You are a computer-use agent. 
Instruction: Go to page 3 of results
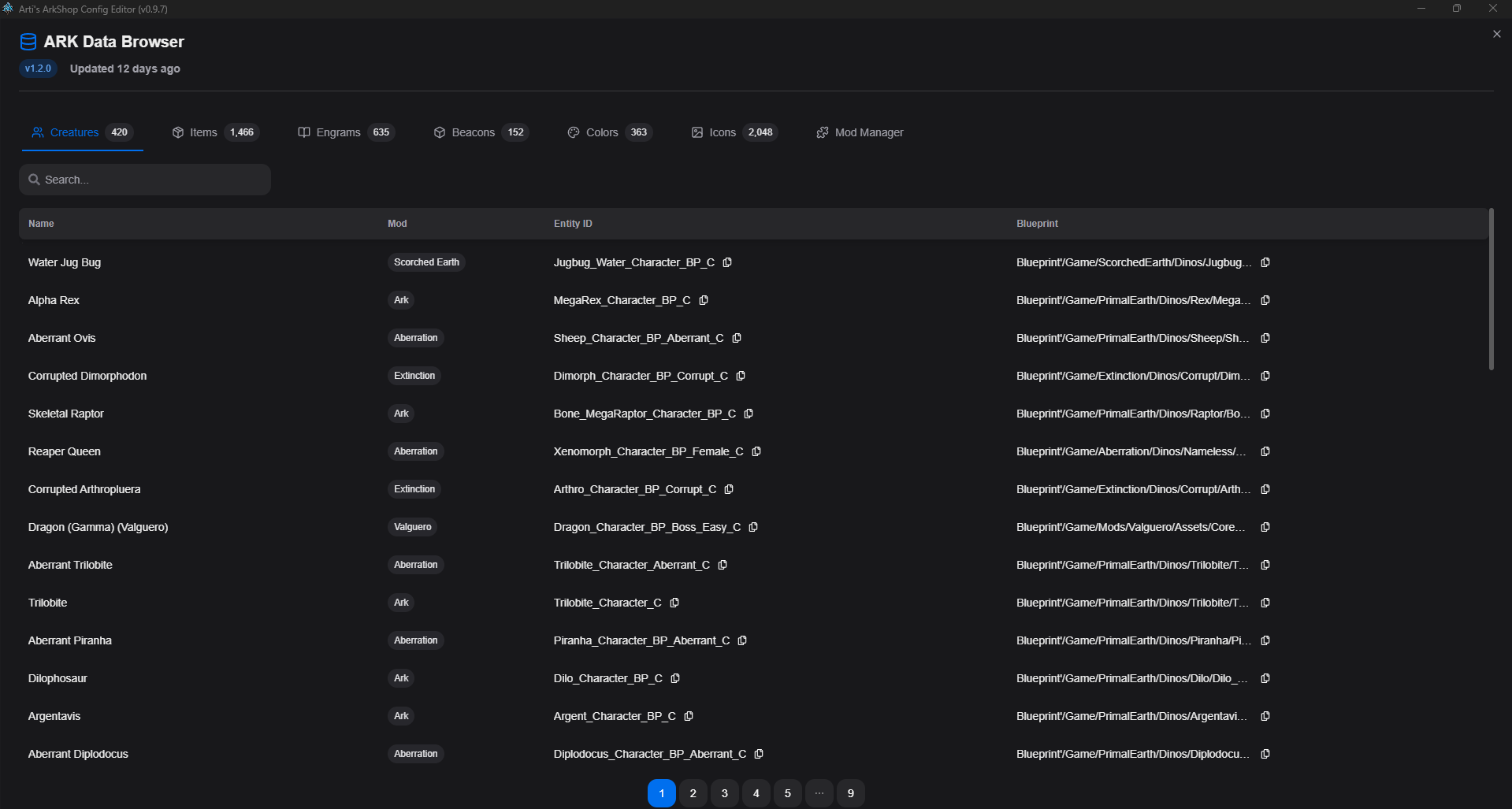pyautogui.click(x=725, y=793)
